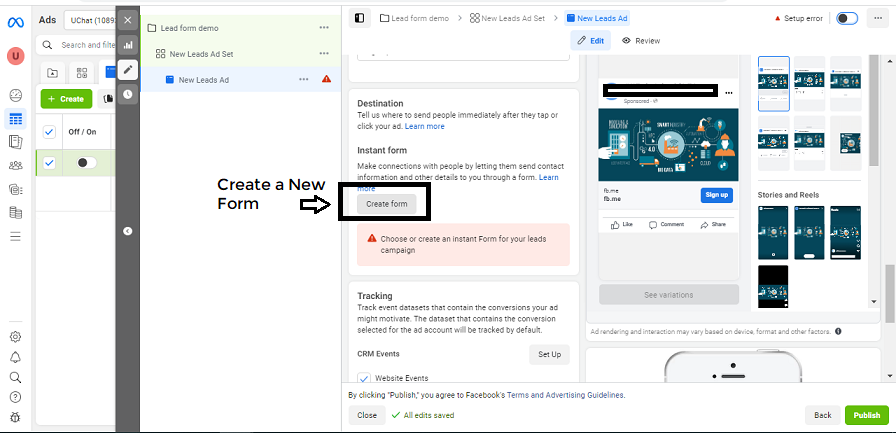Open the history clock icon
896x433 pixels.
(x=128, y=94)
